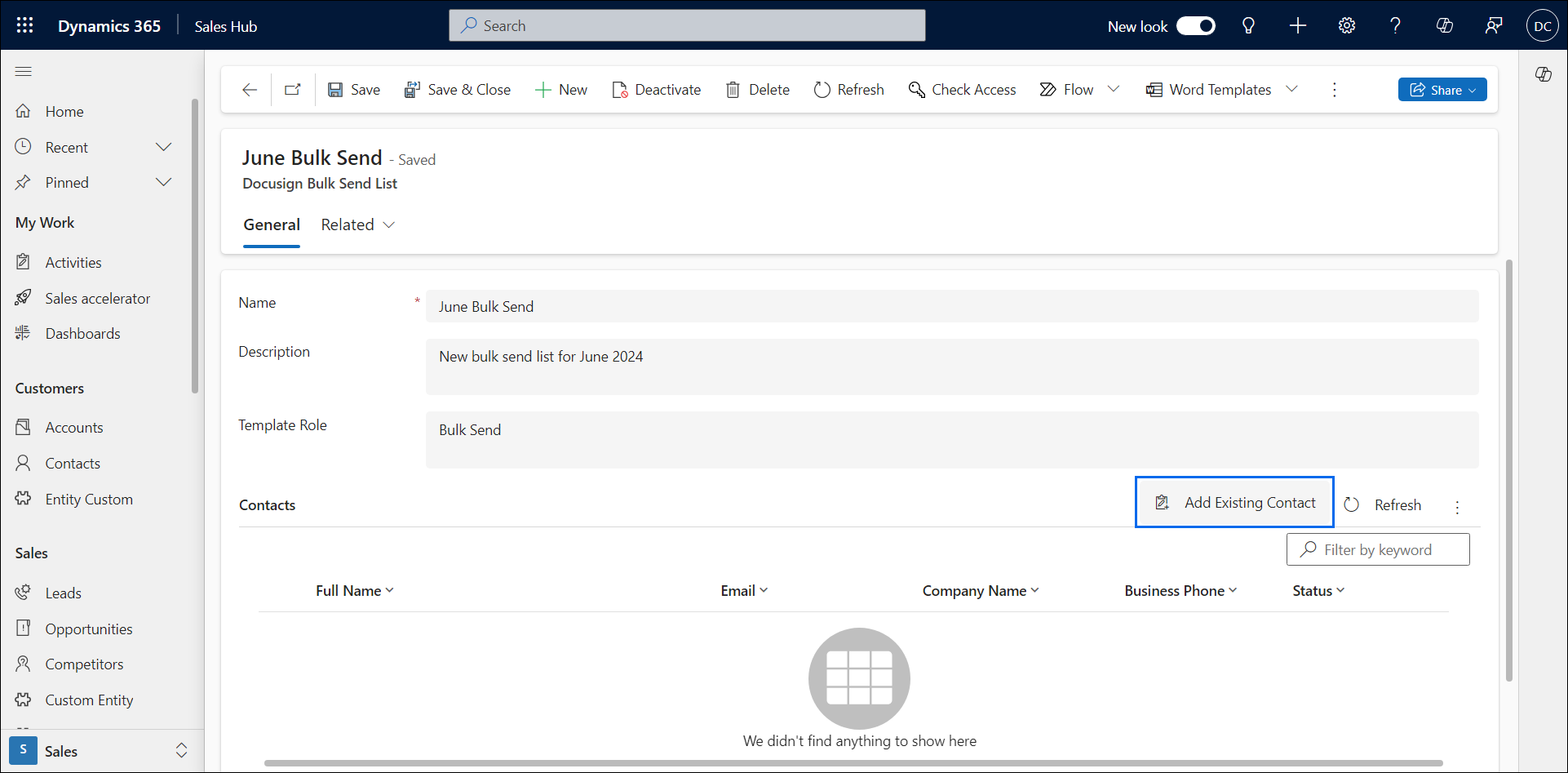Disable the New look toggle
This screenshot has height=773, width=1568.
1196,25
